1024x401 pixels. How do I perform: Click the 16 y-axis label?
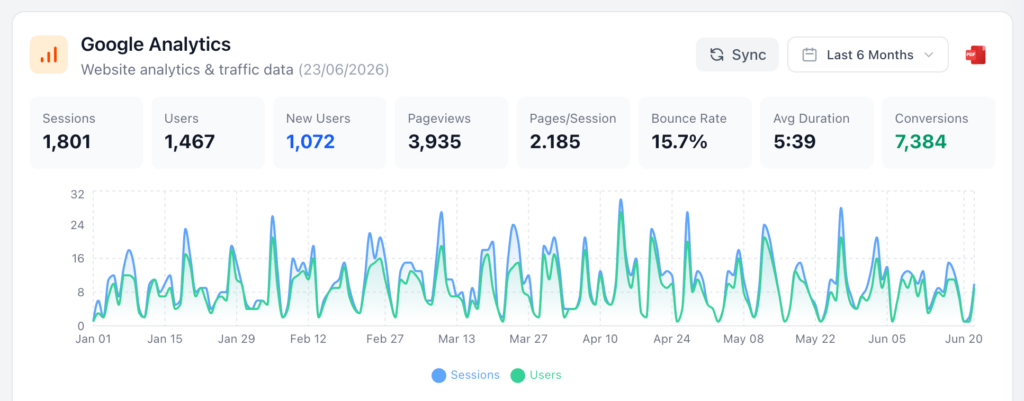78,259
